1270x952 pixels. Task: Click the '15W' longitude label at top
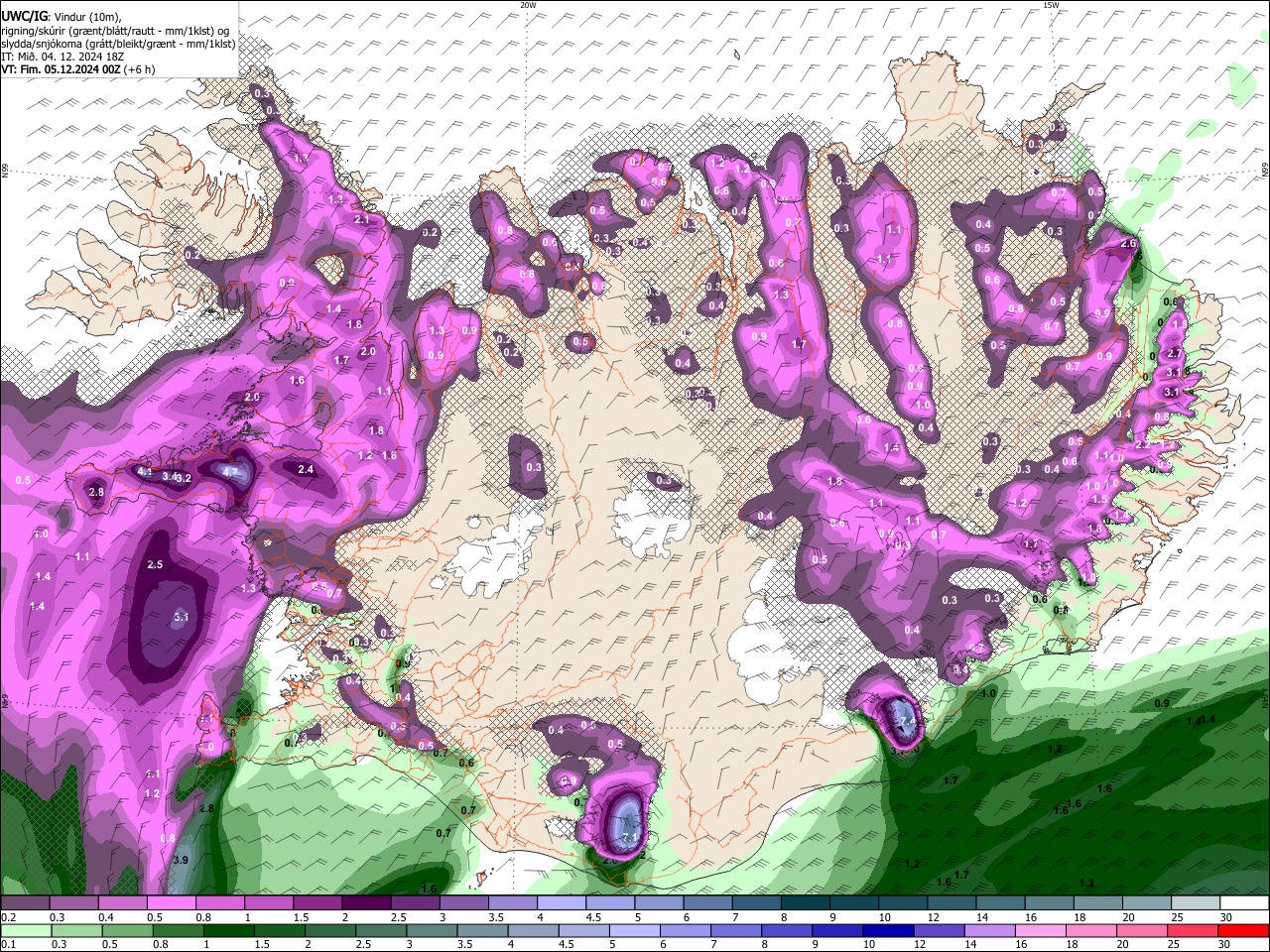pyautogui.click(x=1051, y=5)
